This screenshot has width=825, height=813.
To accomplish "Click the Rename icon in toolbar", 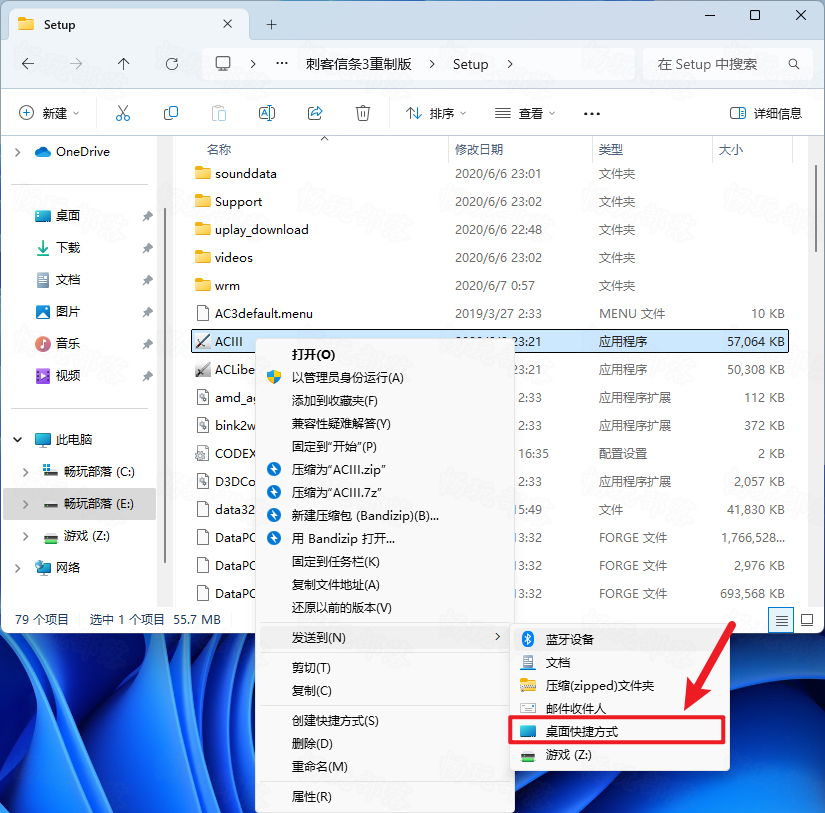I will 267,113.
